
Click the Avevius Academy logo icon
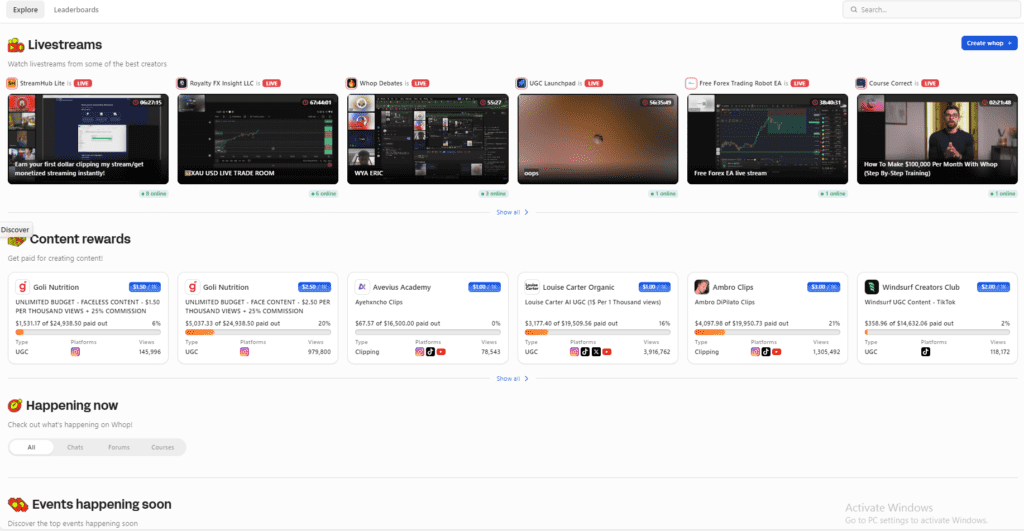362,287
